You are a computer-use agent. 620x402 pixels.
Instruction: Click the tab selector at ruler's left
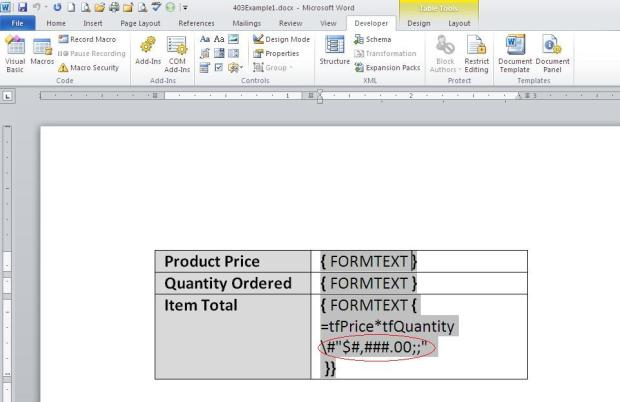(x=8, y=96)
